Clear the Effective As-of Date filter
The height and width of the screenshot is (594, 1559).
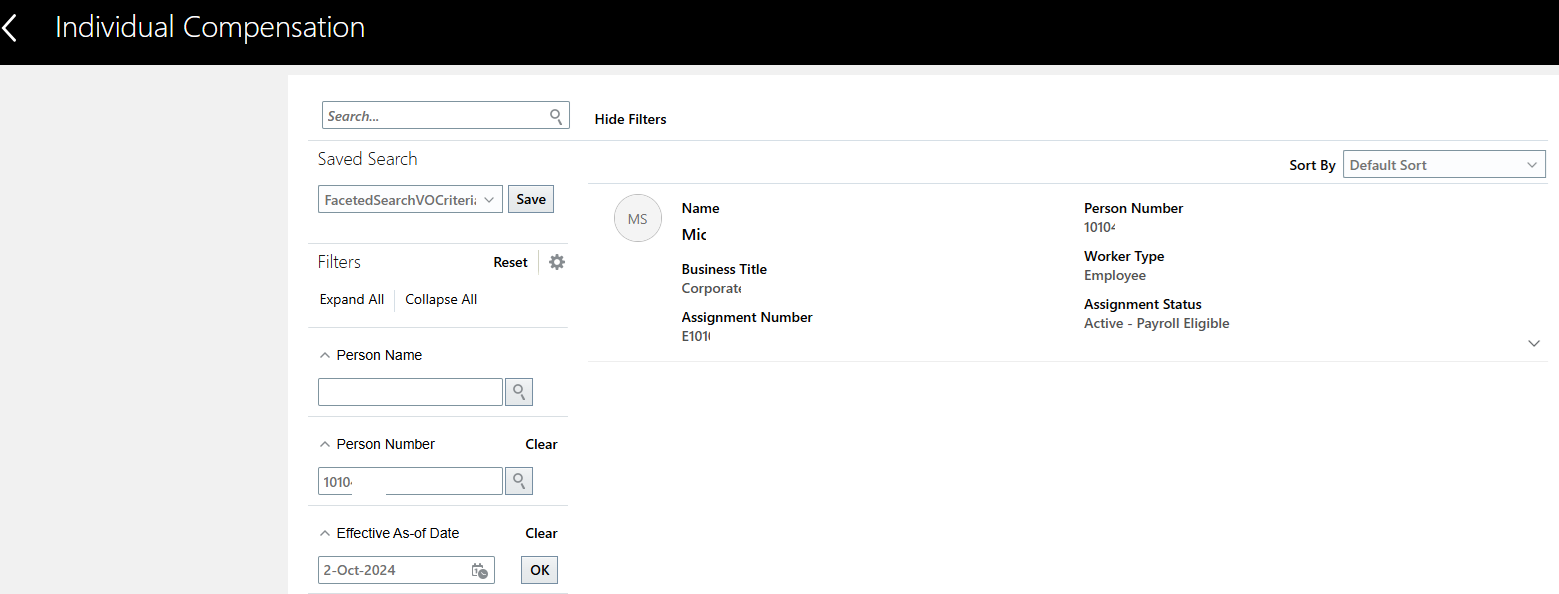point(540,532)
